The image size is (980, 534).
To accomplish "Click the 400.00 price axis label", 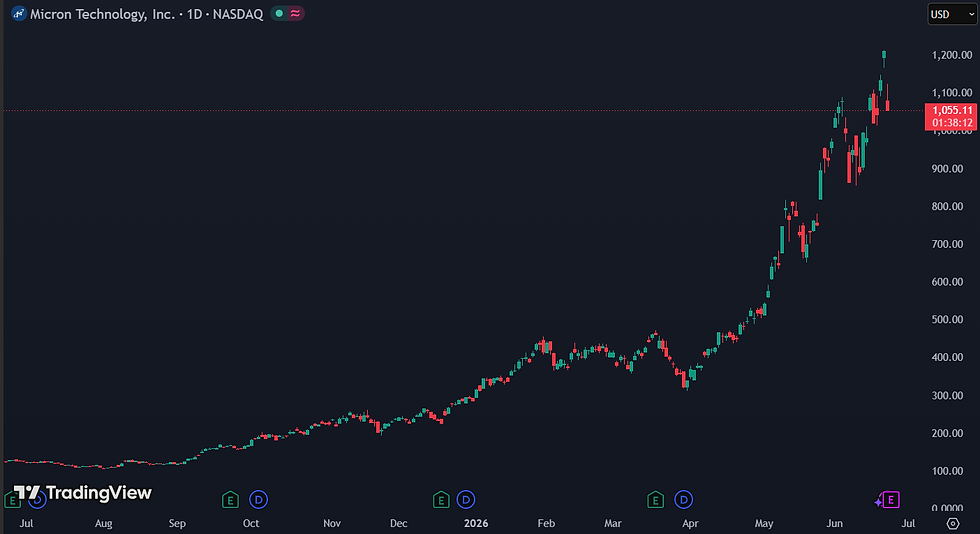I will coord(948,358).
